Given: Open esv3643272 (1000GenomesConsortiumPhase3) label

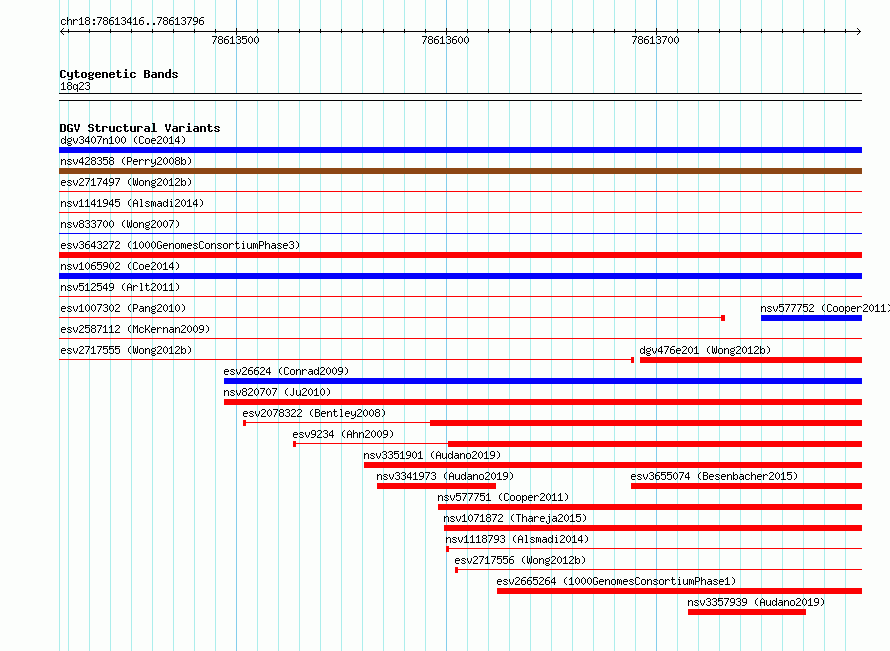Looking at the screenshot, I should click(x=180, y=245).
